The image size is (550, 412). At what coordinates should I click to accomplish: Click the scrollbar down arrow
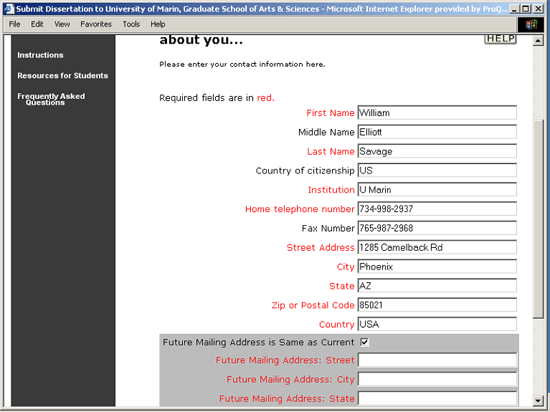pyautogui.click(x=538, y=400)
